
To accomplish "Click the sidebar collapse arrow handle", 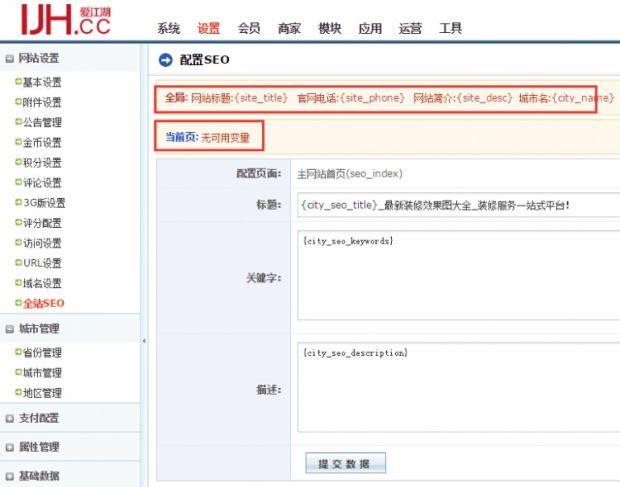I will point(144,341).
